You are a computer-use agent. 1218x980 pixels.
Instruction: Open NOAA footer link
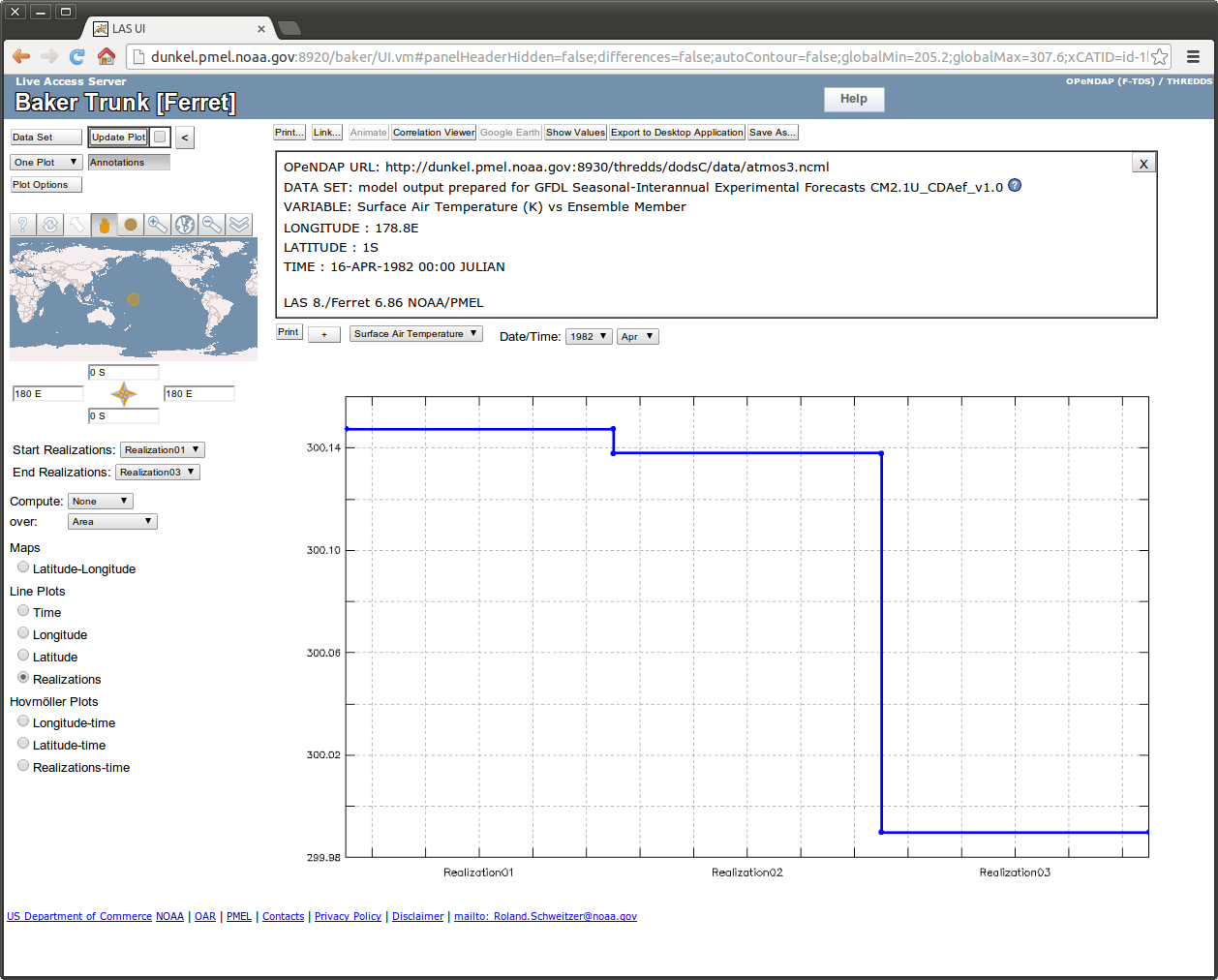pos(169,916)
